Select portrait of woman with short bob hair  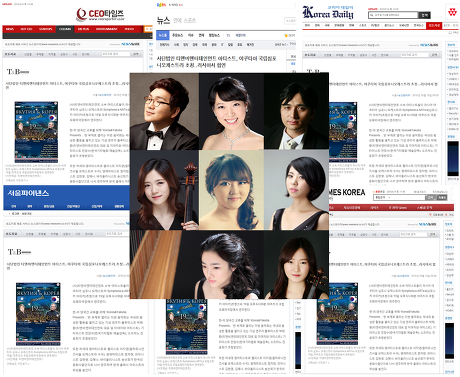coord(296,190)
